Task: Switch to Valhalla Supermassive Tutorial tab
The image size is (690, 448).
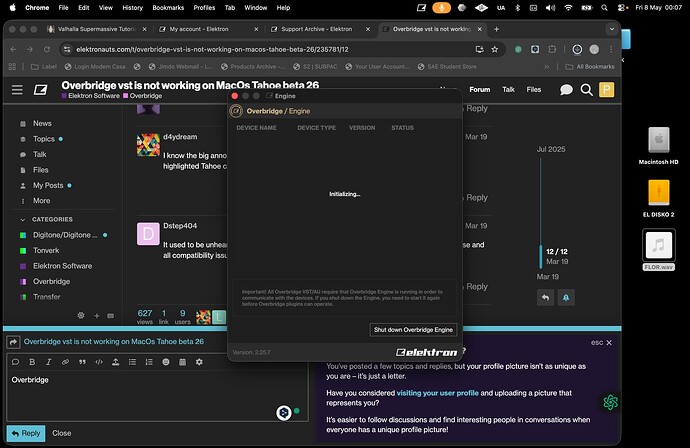Action: [x=97, y=29]
